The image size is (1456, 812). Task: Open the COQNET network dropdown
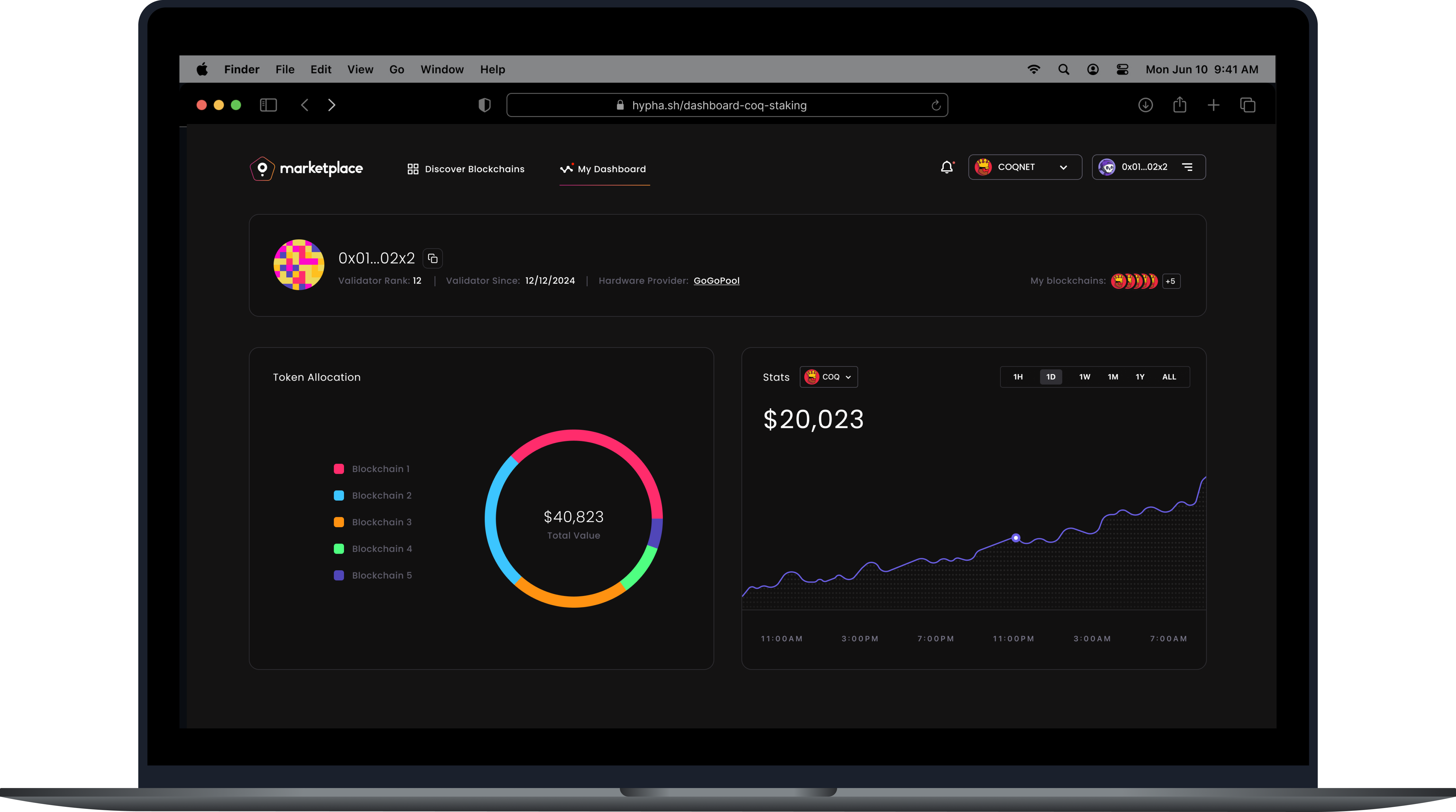tap(1024, 167)
